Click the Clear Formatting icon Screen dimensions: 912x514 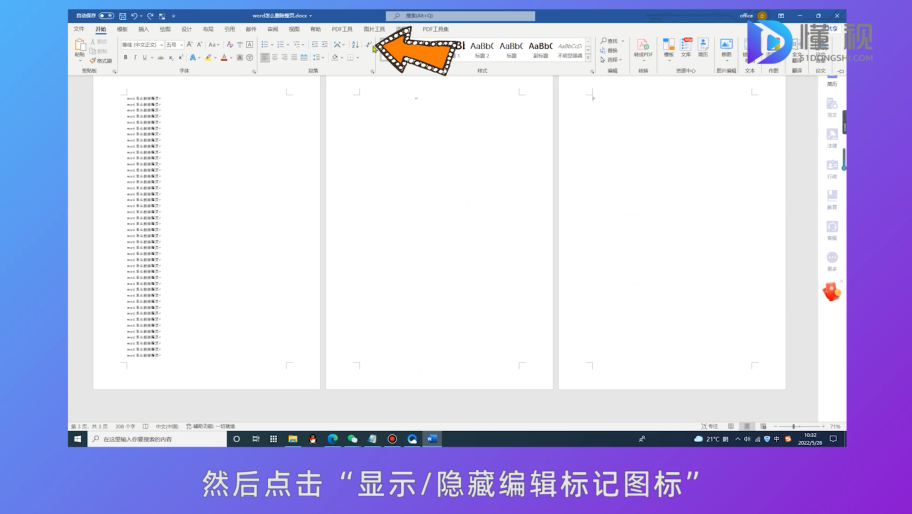(x=230, y=45)
